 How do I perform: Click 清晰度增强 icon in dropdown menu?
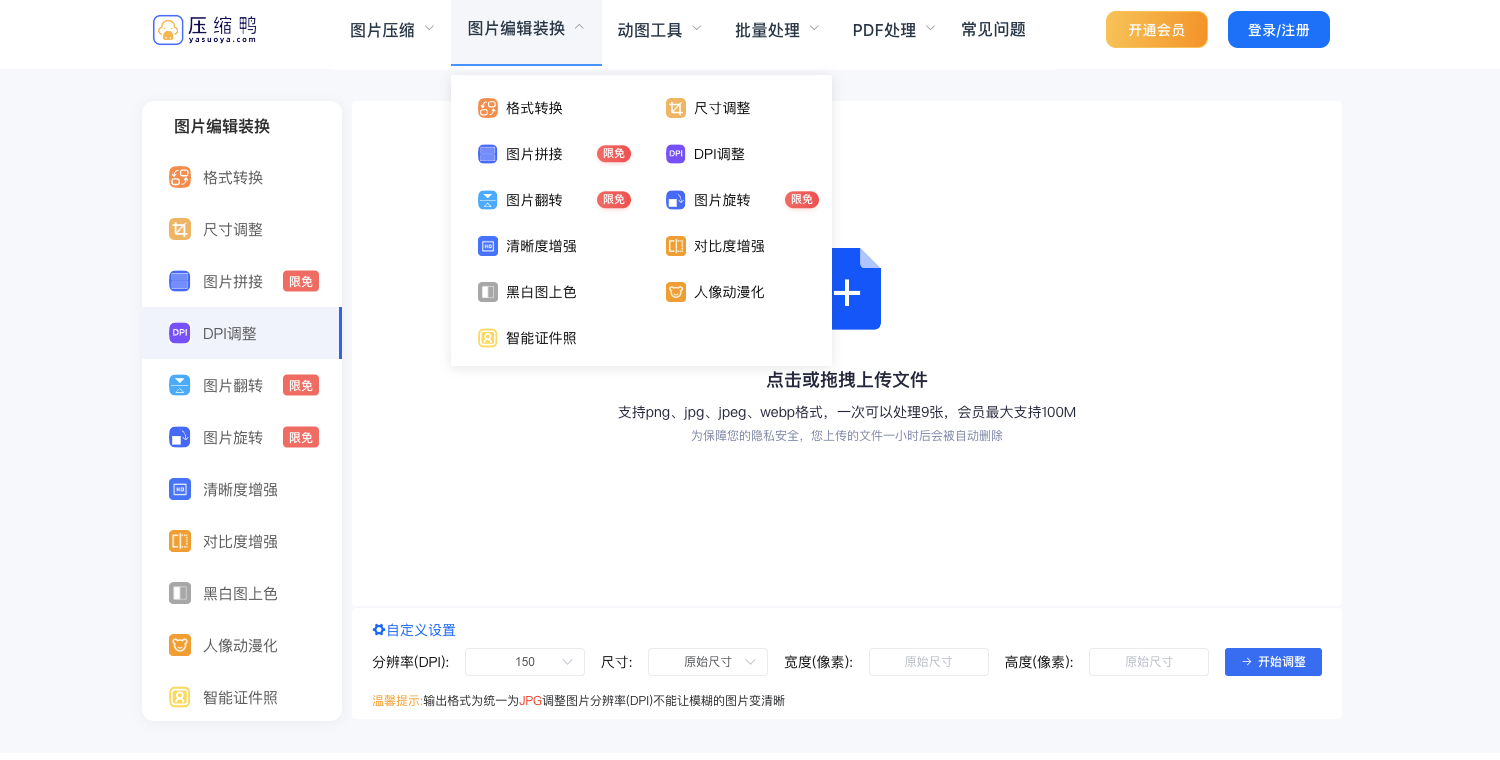(488, 246)
